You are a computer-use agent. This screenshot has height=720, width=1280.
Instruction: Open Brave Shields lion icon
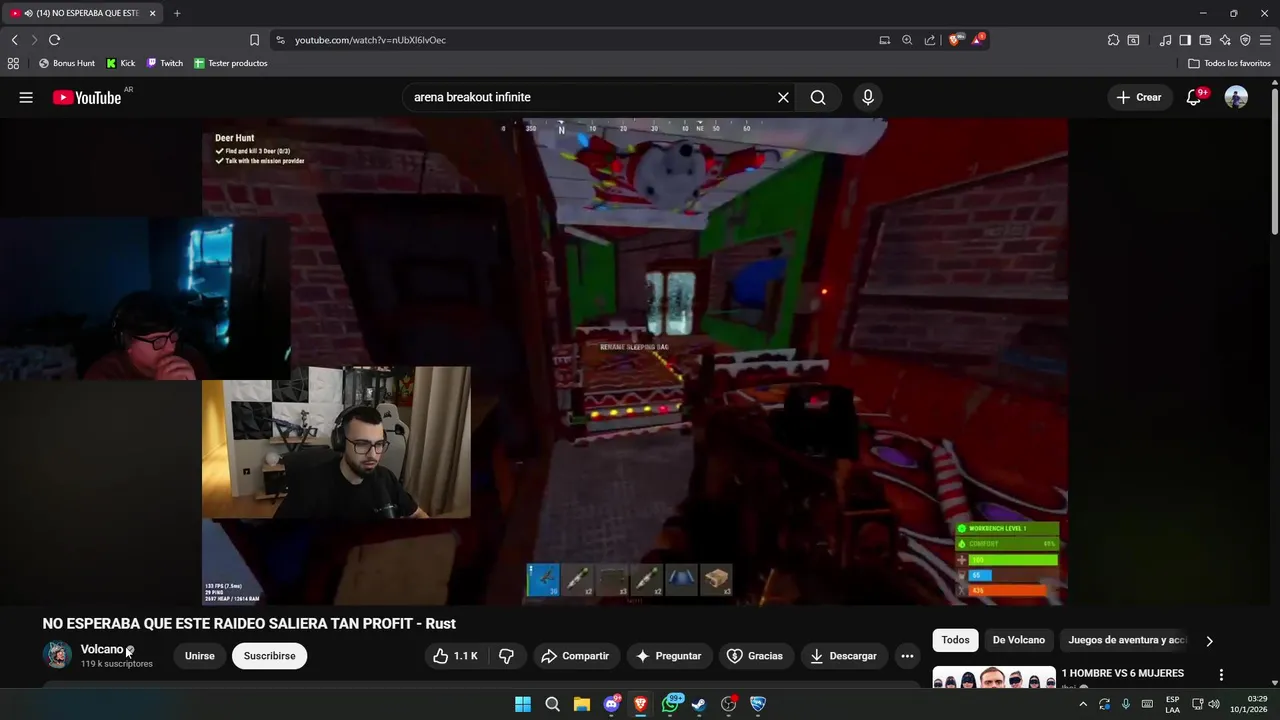pos(954,40)
